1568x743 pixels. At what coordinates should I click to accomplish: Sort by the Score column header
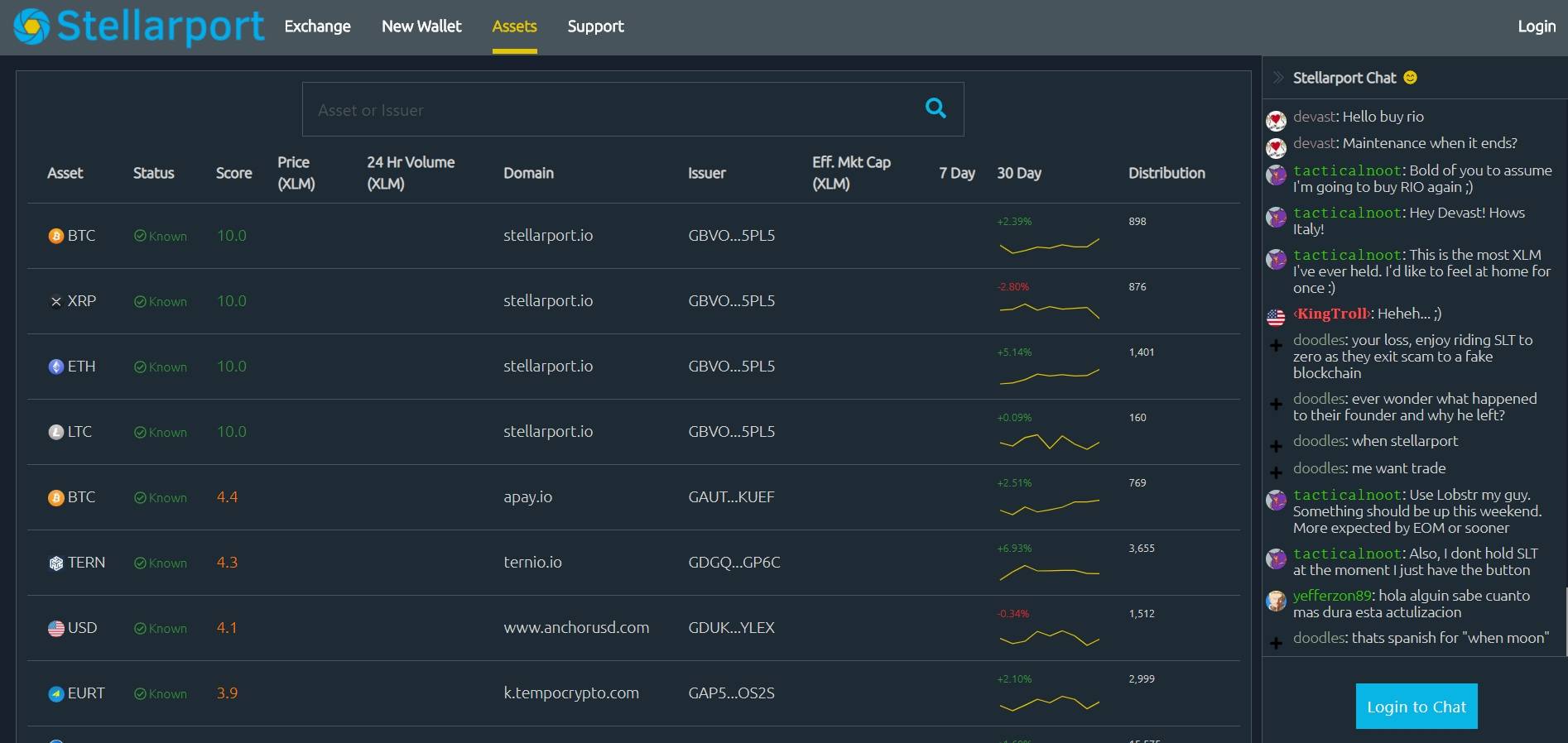coord(234,173)
